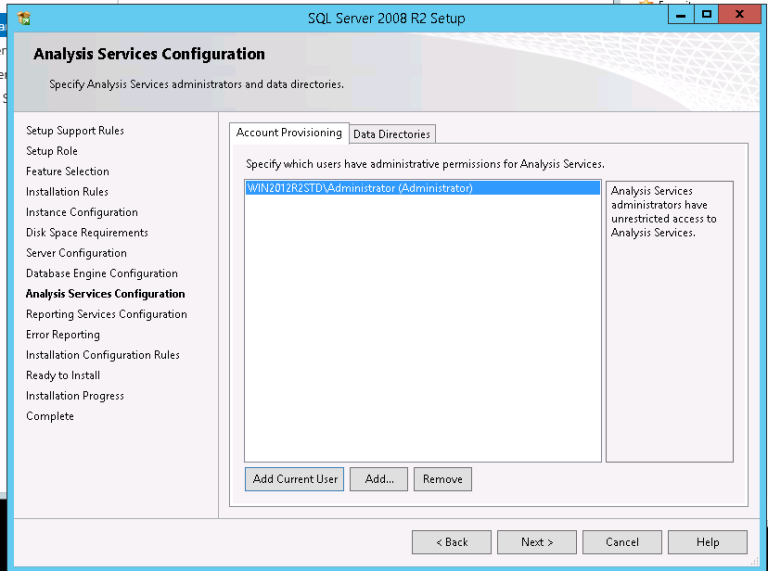Click the administrators description panel text
768x571 pixels.
coord(664,212)
